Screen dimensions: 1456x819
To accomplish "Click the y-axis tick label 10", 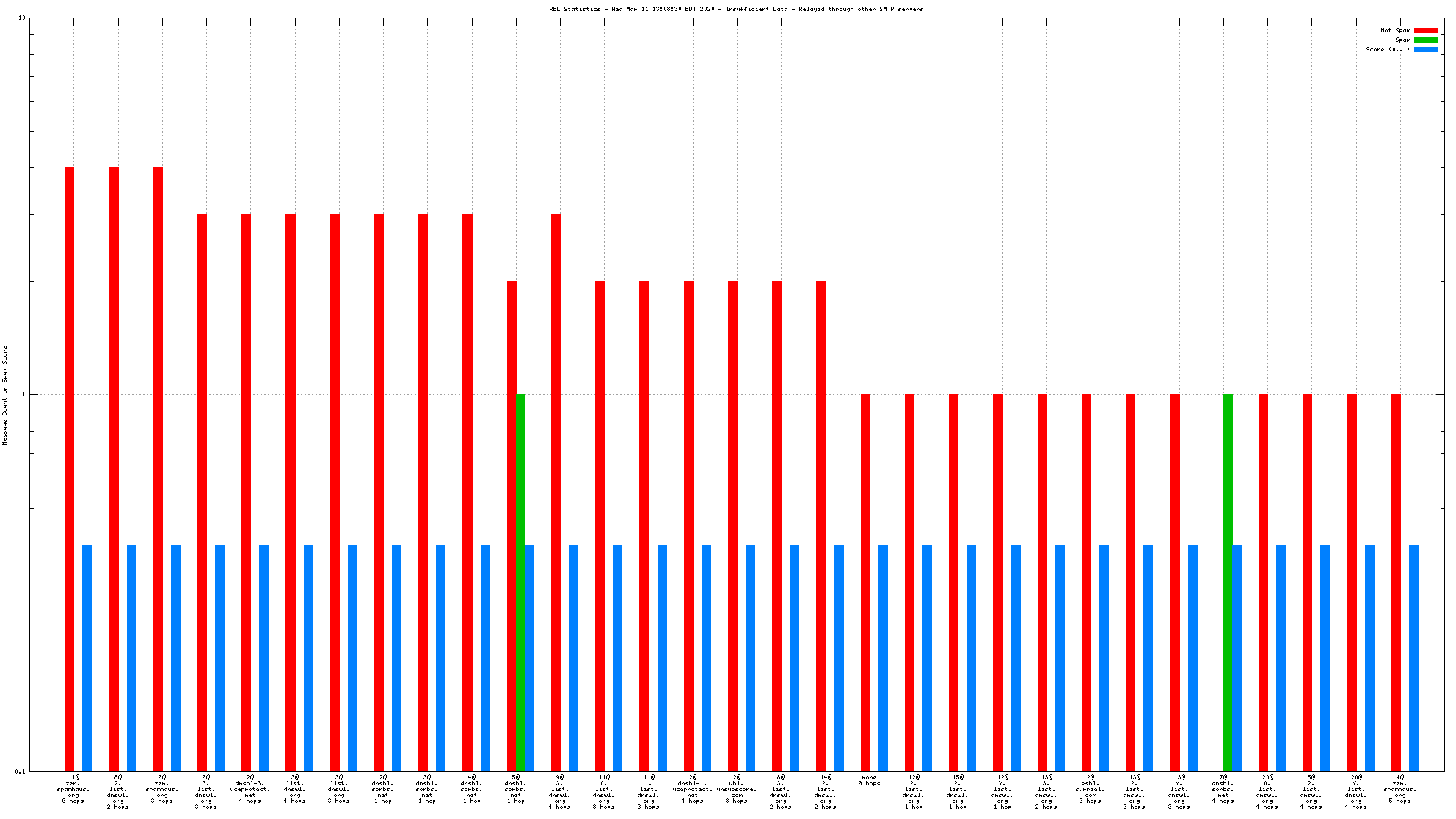I will click(22, 18).
